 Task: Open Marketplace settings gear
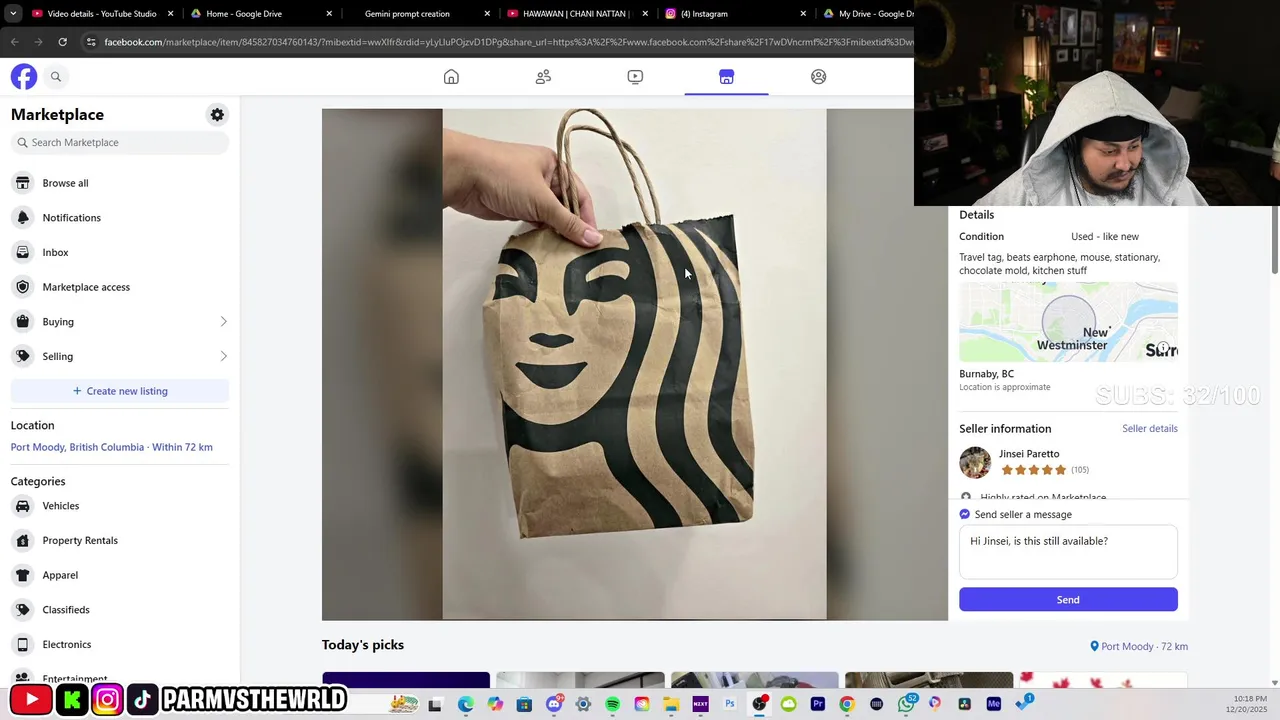pos(217,115)
